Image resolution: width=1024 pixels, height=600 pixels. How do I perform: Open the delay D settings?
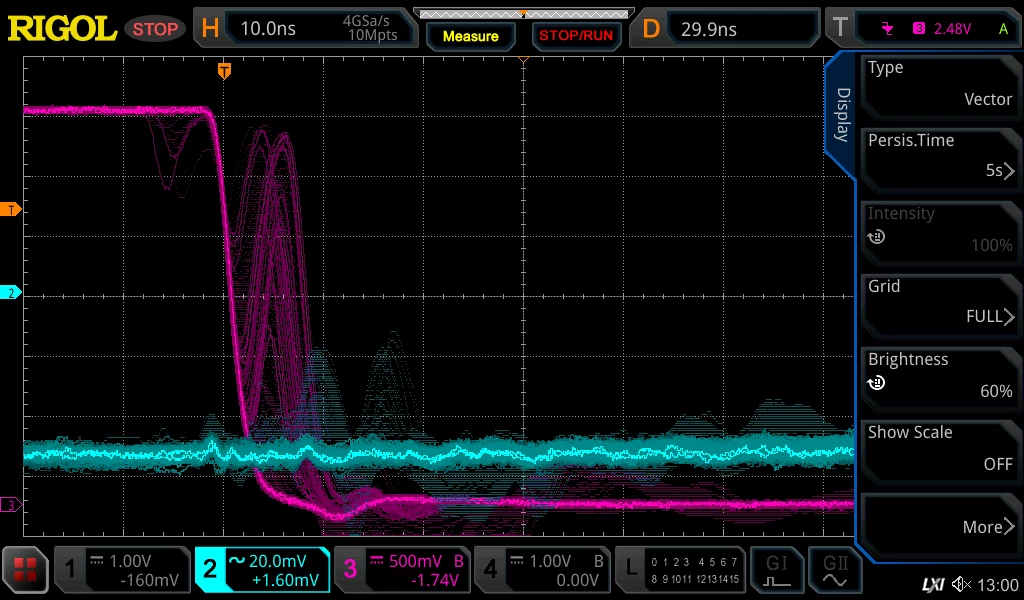(650, 29)
